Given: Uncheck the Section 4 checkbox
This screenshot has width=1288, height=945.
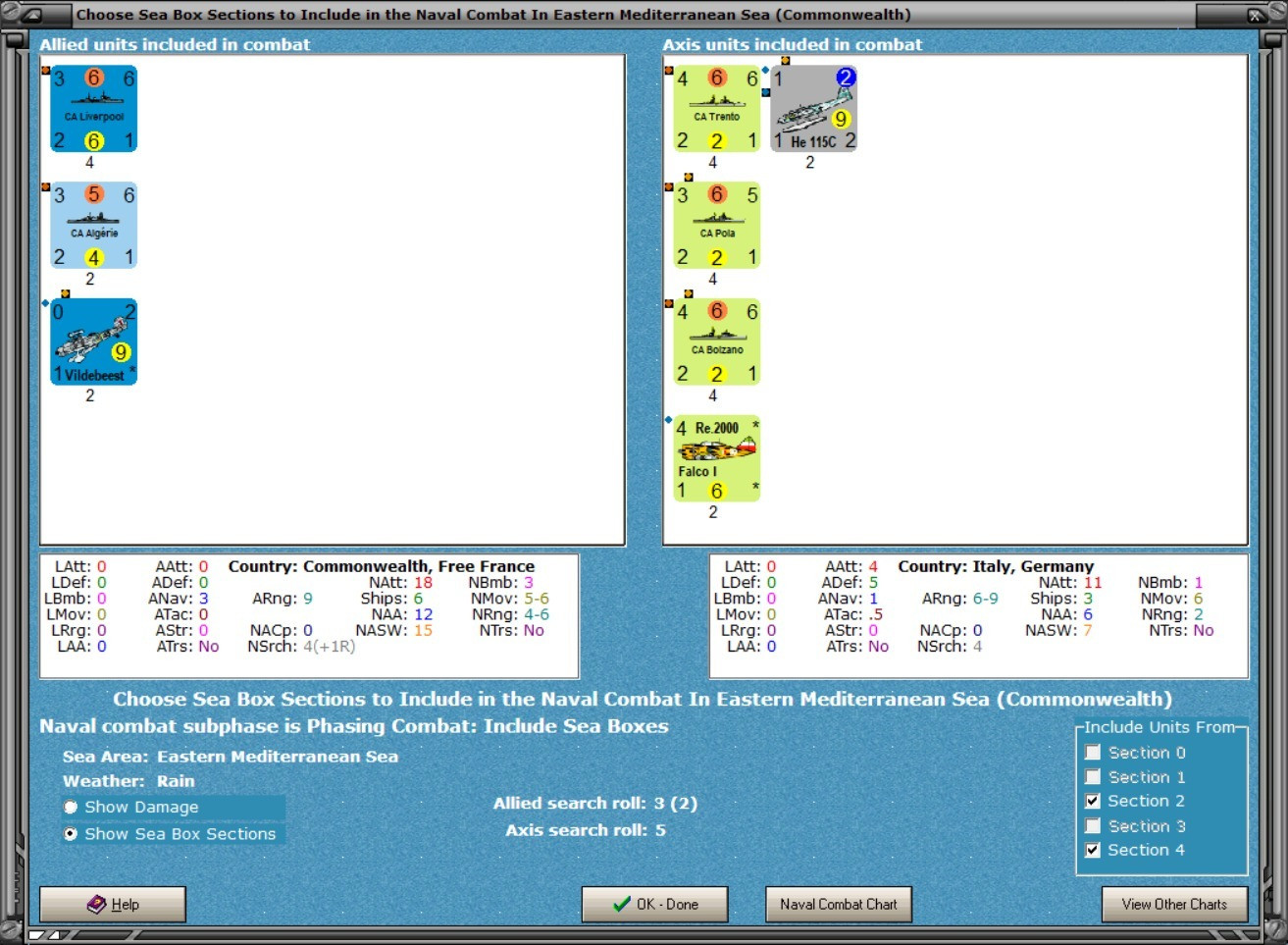Looking at the screenshot, I should pyautogui.click(x=1093, y=850).
